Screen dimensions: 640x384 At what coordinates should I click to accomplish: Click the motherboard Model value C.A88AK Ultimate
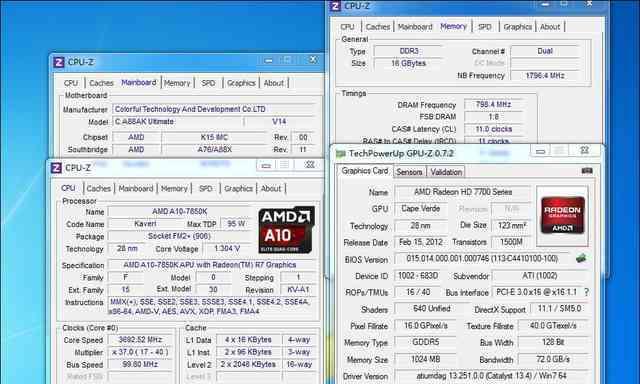(177, 122)
